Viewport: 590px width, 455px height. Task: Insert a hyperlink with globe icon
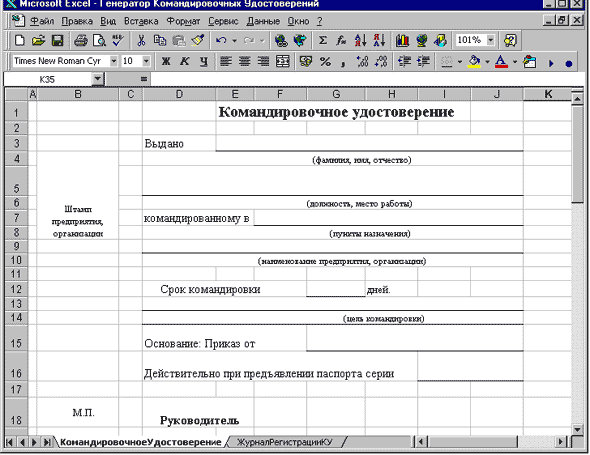(x=281, y=40)
